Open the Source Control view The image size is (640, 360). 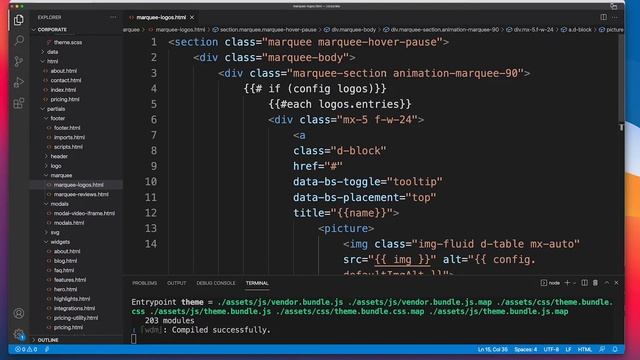[19, 62]
